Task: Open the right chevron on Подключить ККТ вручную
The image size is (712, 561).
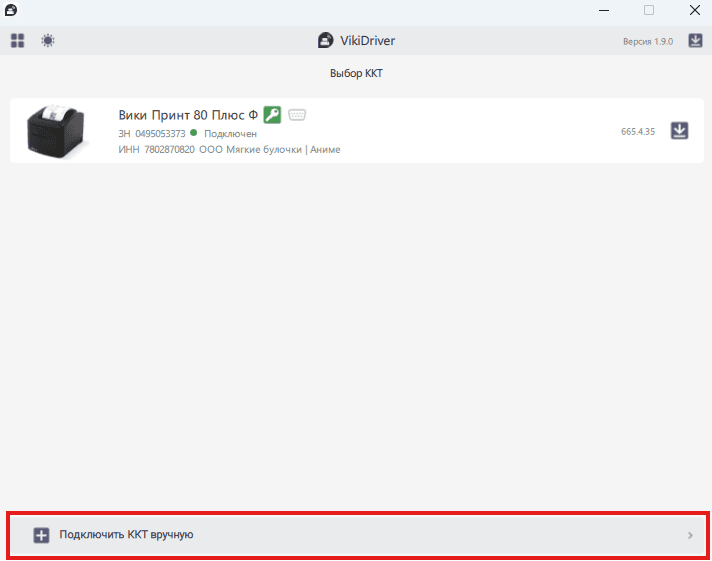Action: (690, 535)
